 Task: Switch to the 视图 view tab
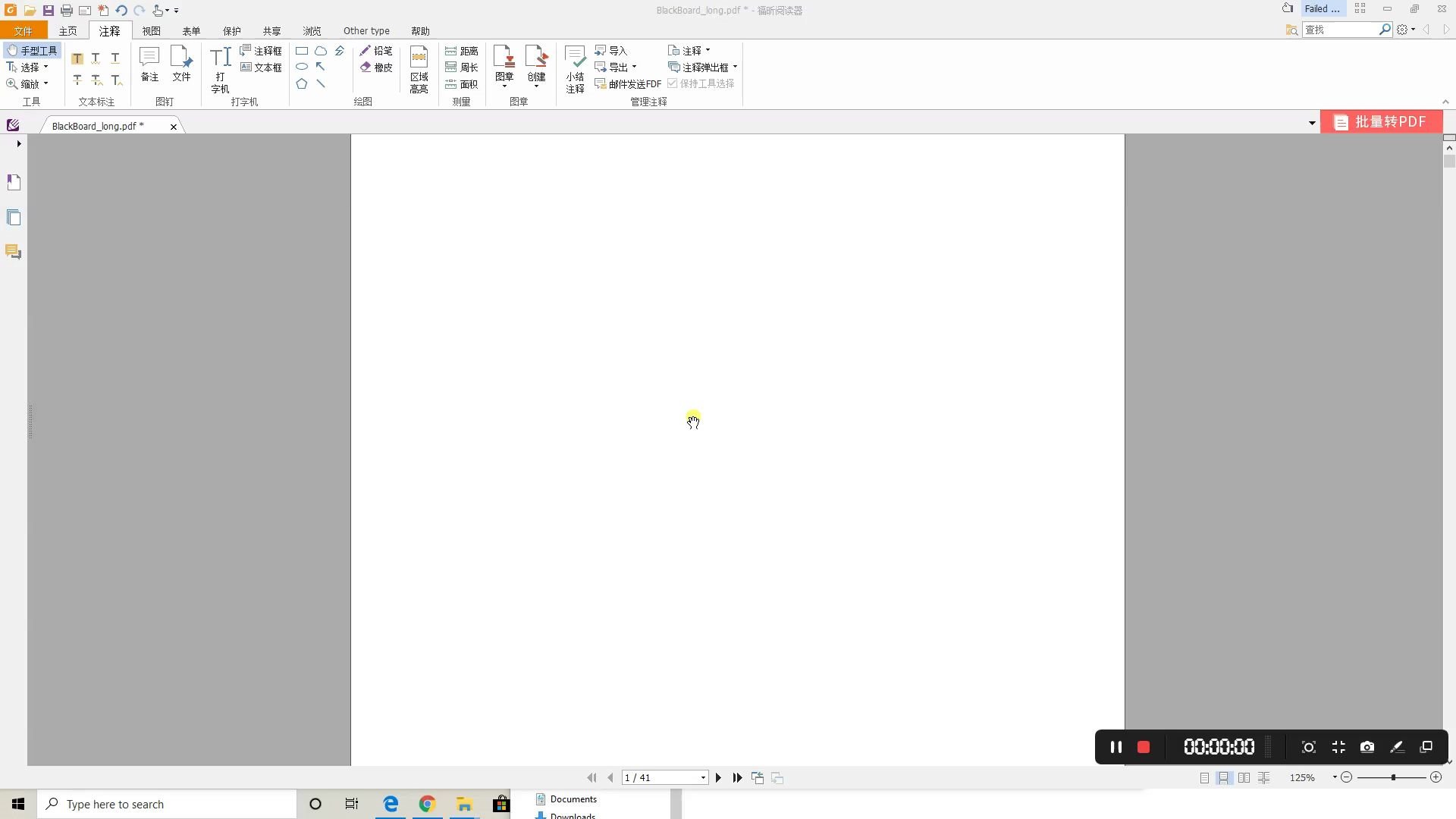click(x=151, y=31)
